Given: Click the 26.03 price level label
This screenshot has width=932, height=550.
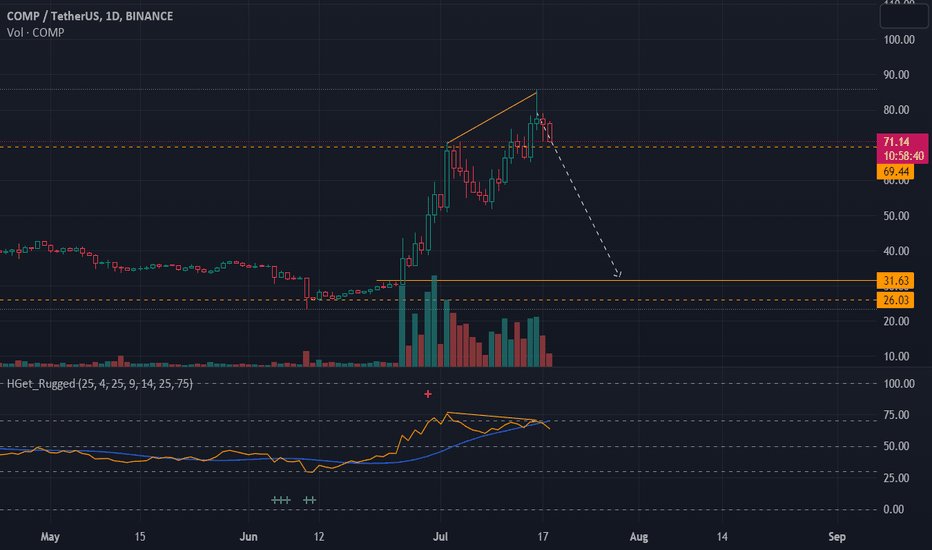Looking at the screenshot, I should coord(895,300).
